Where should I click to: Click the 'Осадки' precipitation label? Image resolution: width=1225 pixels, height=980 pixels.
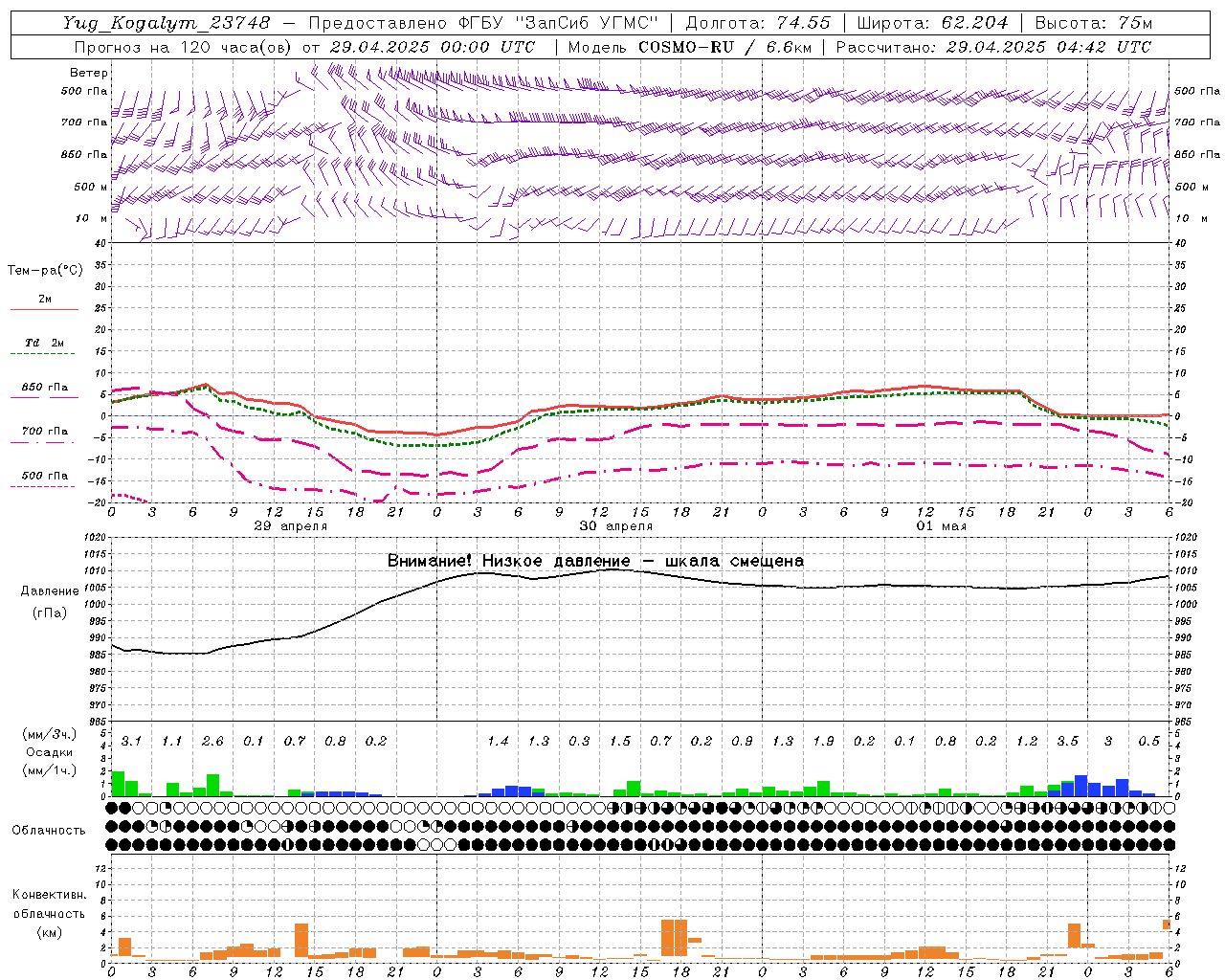pos(50,752)
